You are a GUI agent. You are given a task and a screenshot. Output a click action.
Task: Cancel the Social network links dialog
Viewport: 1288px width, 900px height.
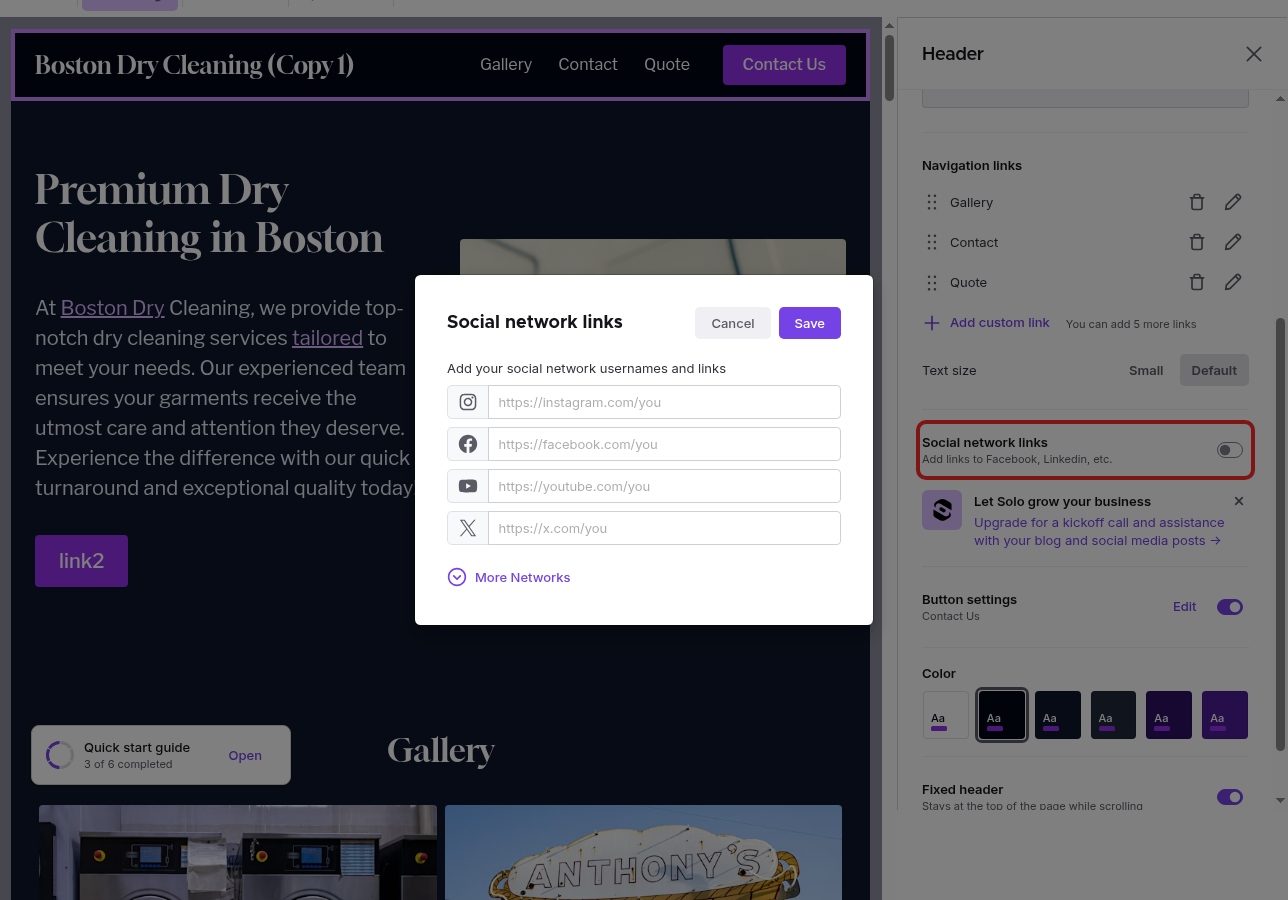click(733, 323)
